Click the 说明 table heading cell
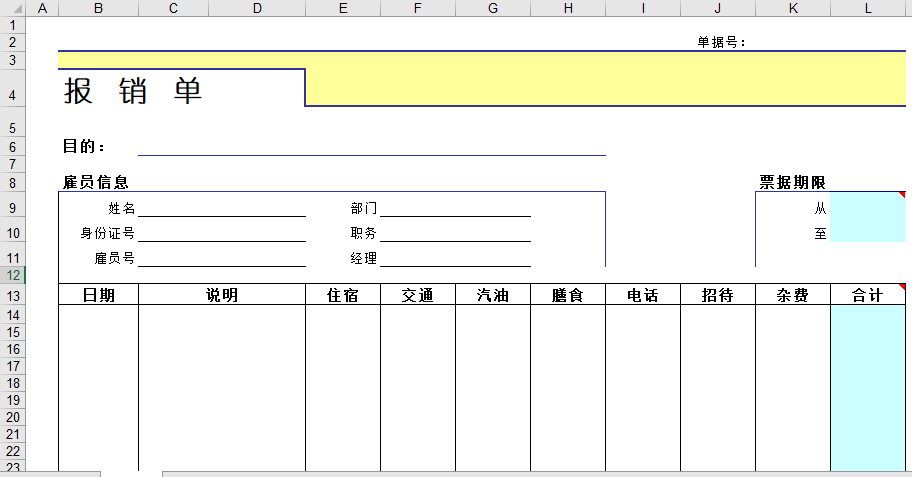Screen dimensions: 912x477 [221, 295]
